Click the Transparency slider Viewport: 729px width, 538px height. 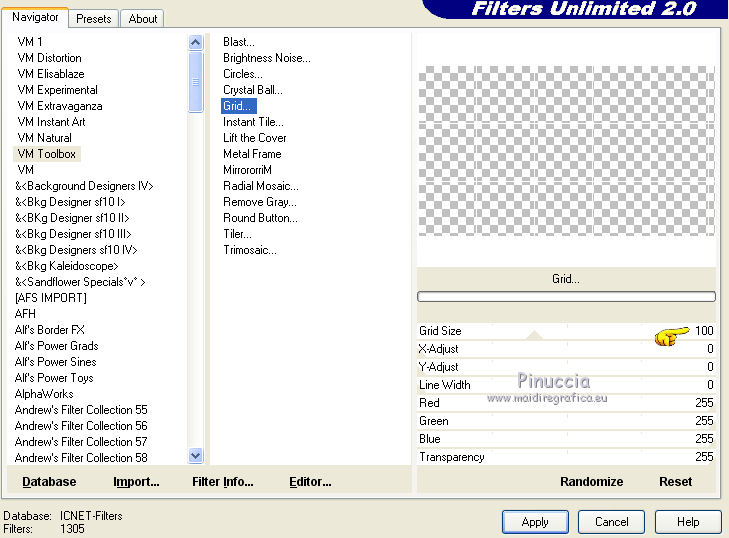pos(566,457)
